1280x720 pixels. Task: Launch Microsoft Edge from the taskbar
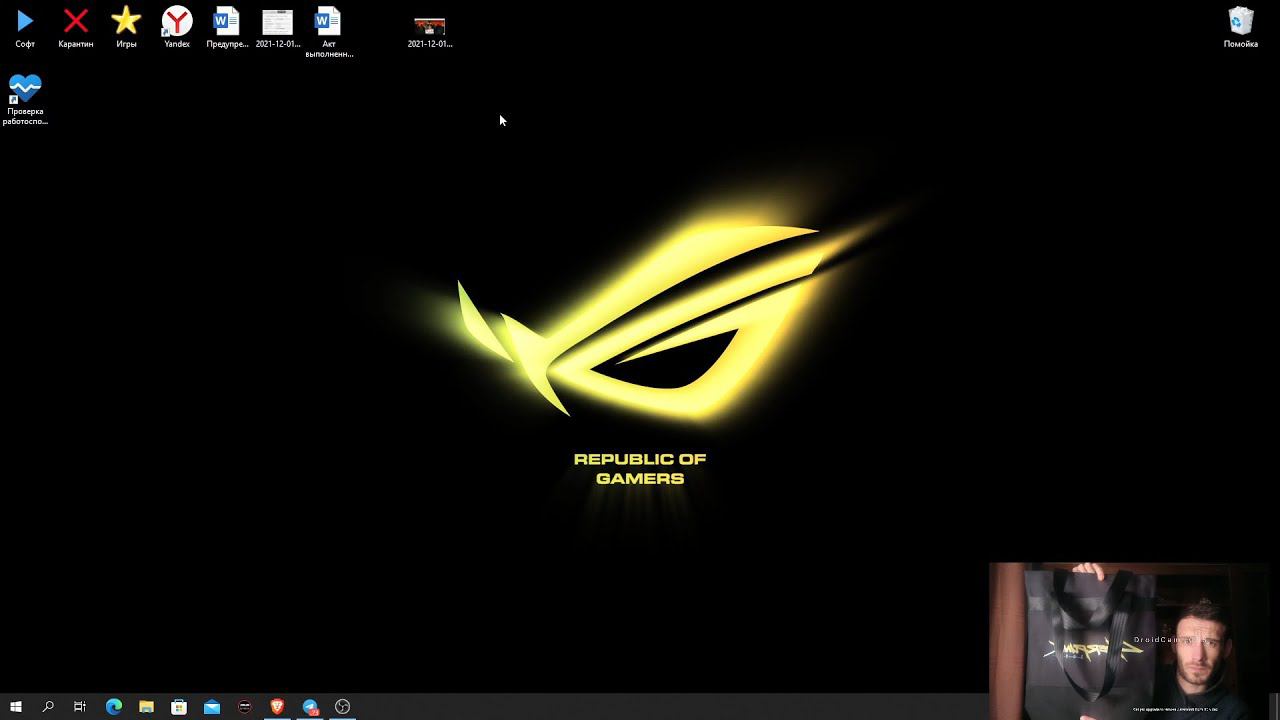coord(114,707)
